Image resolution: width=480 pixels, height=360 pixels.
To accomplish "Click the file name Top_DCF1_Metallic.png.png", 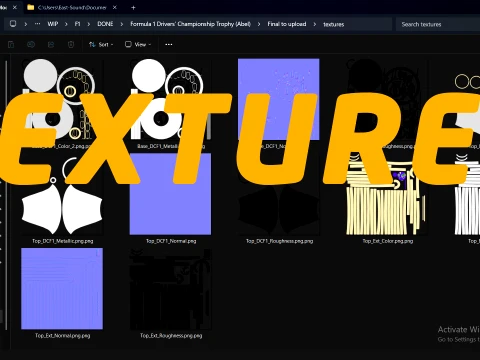I will coord(62,241).
